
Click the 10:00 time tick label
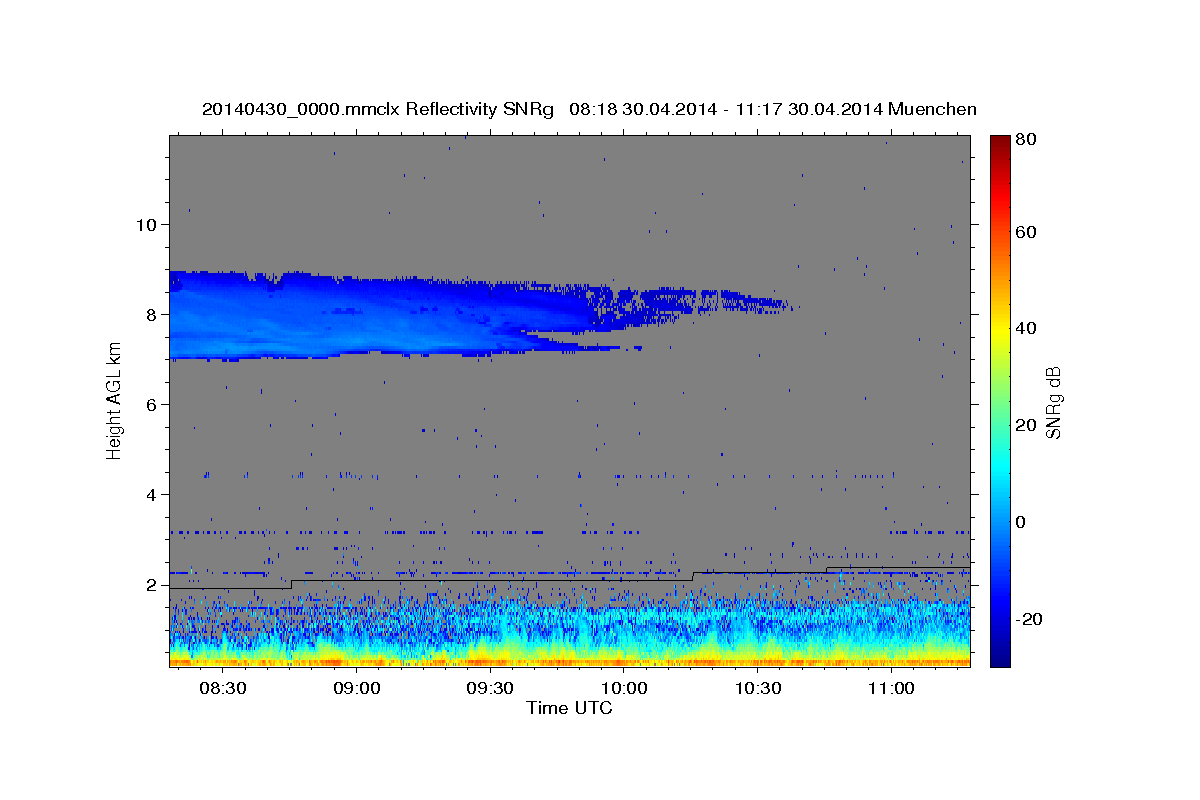624,689
